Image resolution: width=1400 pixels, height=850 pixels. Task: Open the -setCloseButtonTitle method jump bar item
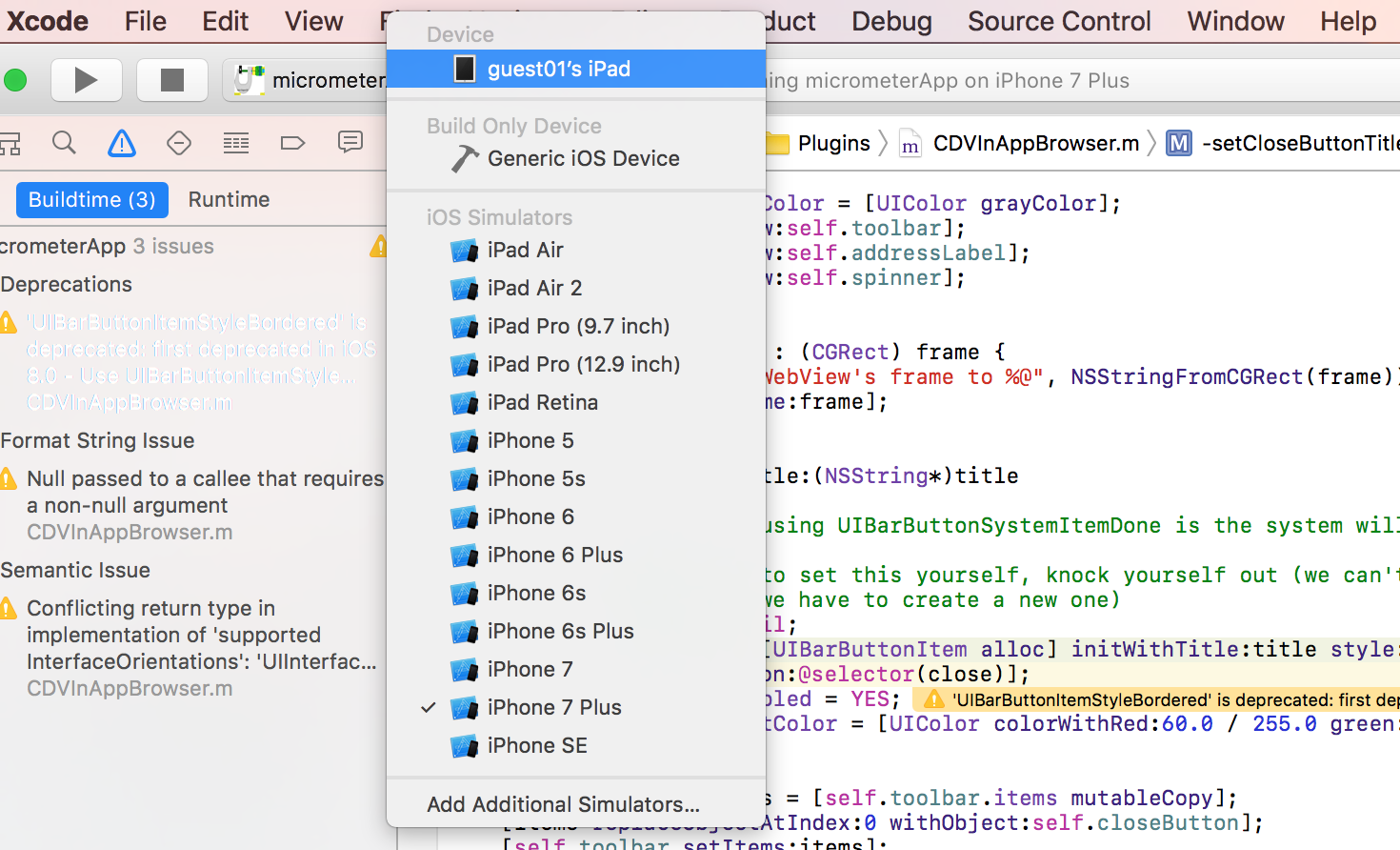(x=1283, y=144)
